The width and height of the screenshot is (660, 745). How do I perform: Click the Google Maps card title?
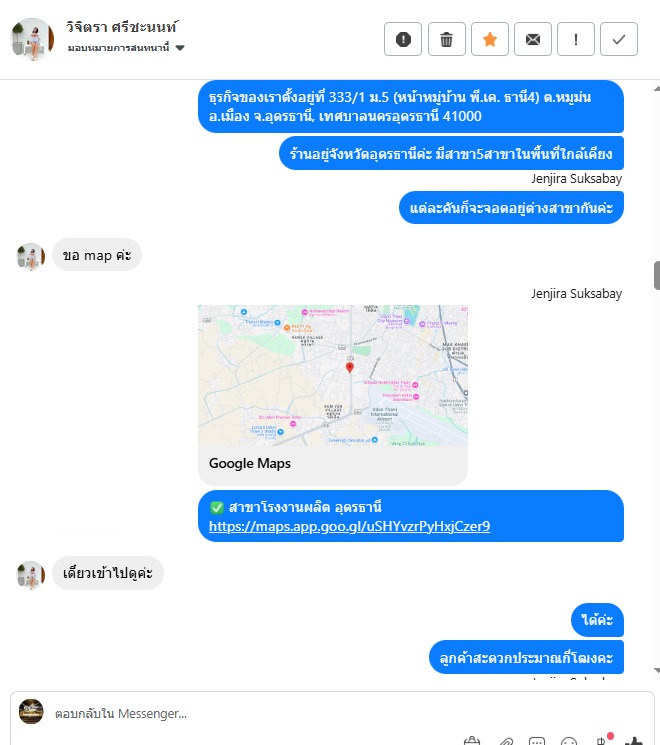[x=250, y=463]
